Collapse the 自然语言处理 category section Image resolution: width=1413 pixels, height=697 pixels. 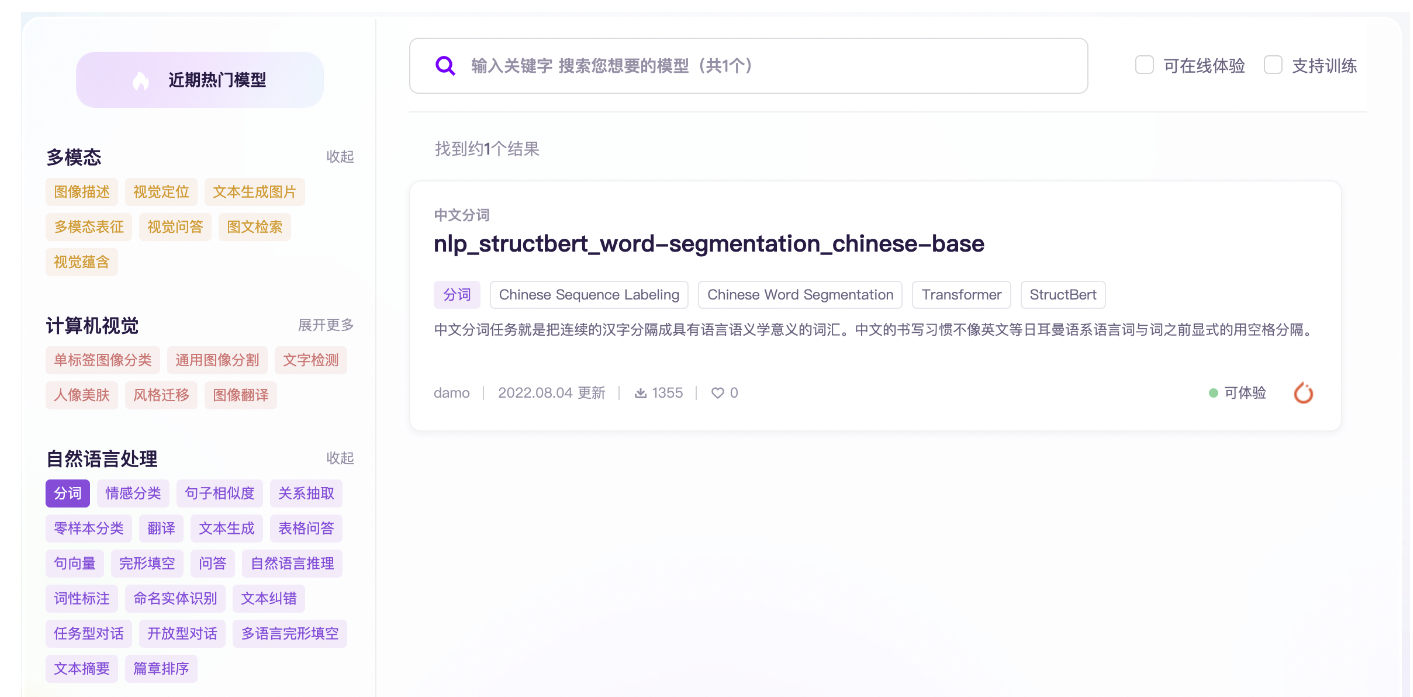click(x=340, y=458)
